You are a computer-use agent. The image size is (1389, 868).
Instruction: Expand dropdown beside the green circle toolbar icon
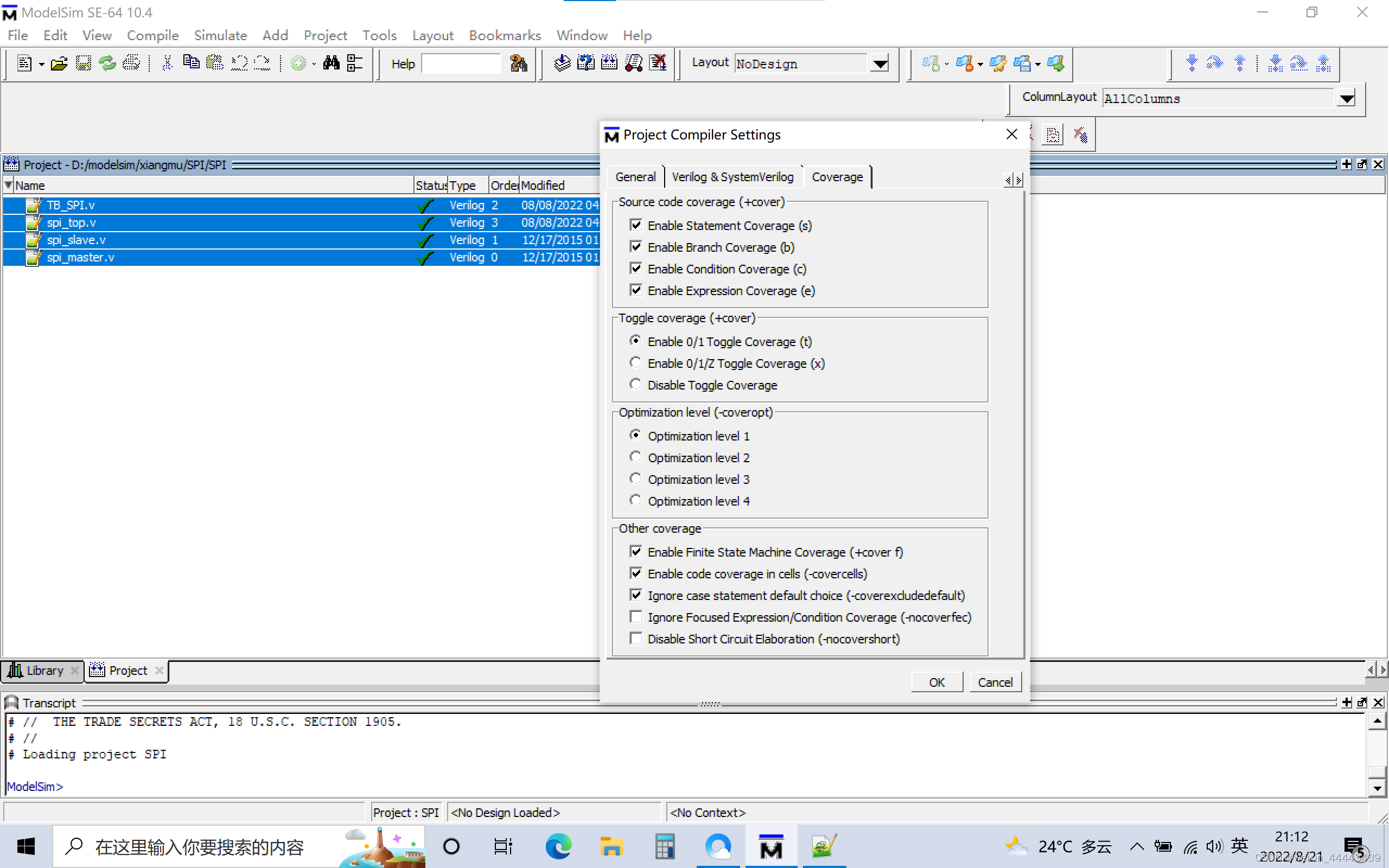point(314,65)
